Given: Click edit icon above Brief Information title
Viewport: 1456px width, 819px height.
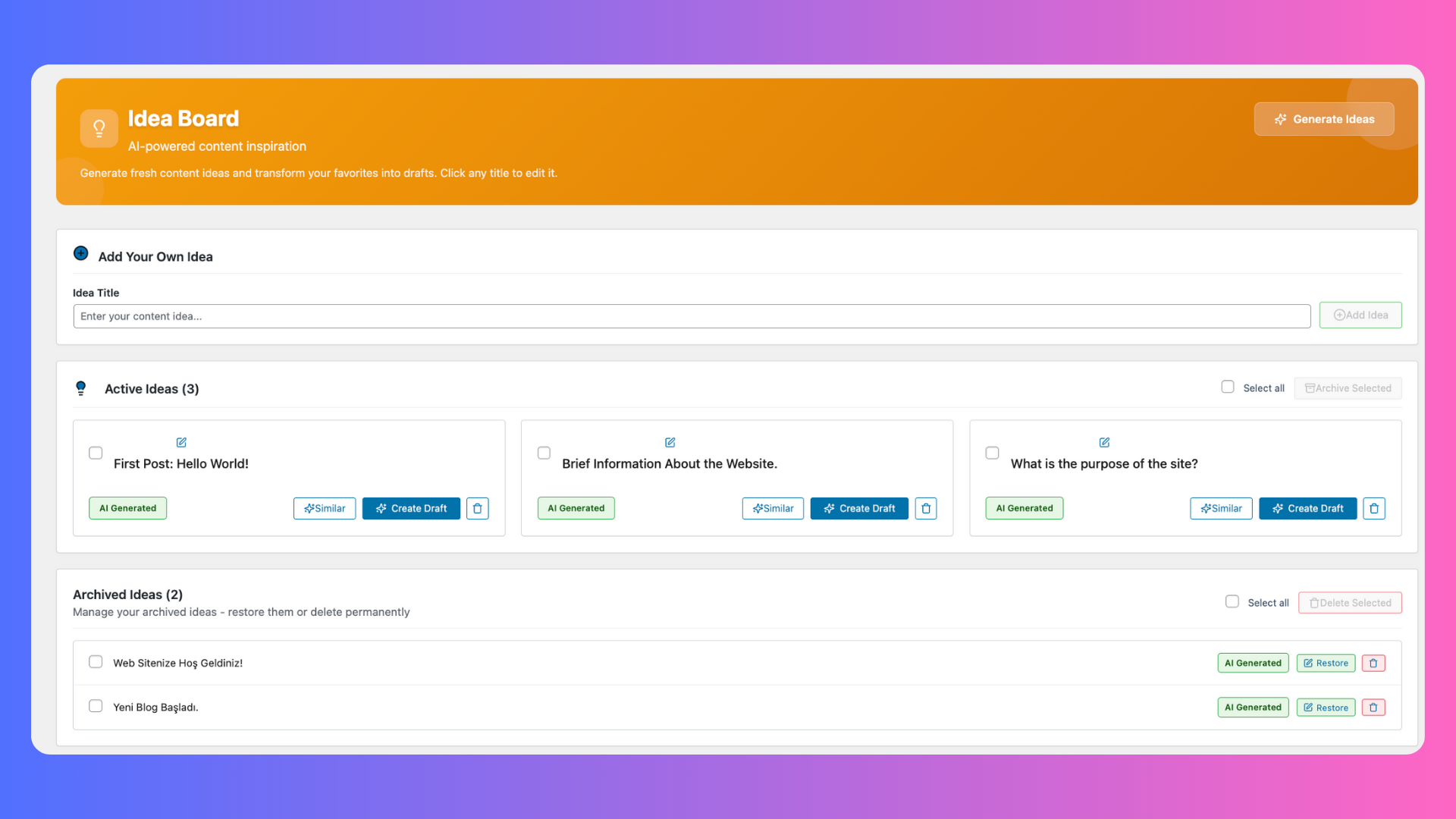Looking at the screenshot, I should click(670, 442).
